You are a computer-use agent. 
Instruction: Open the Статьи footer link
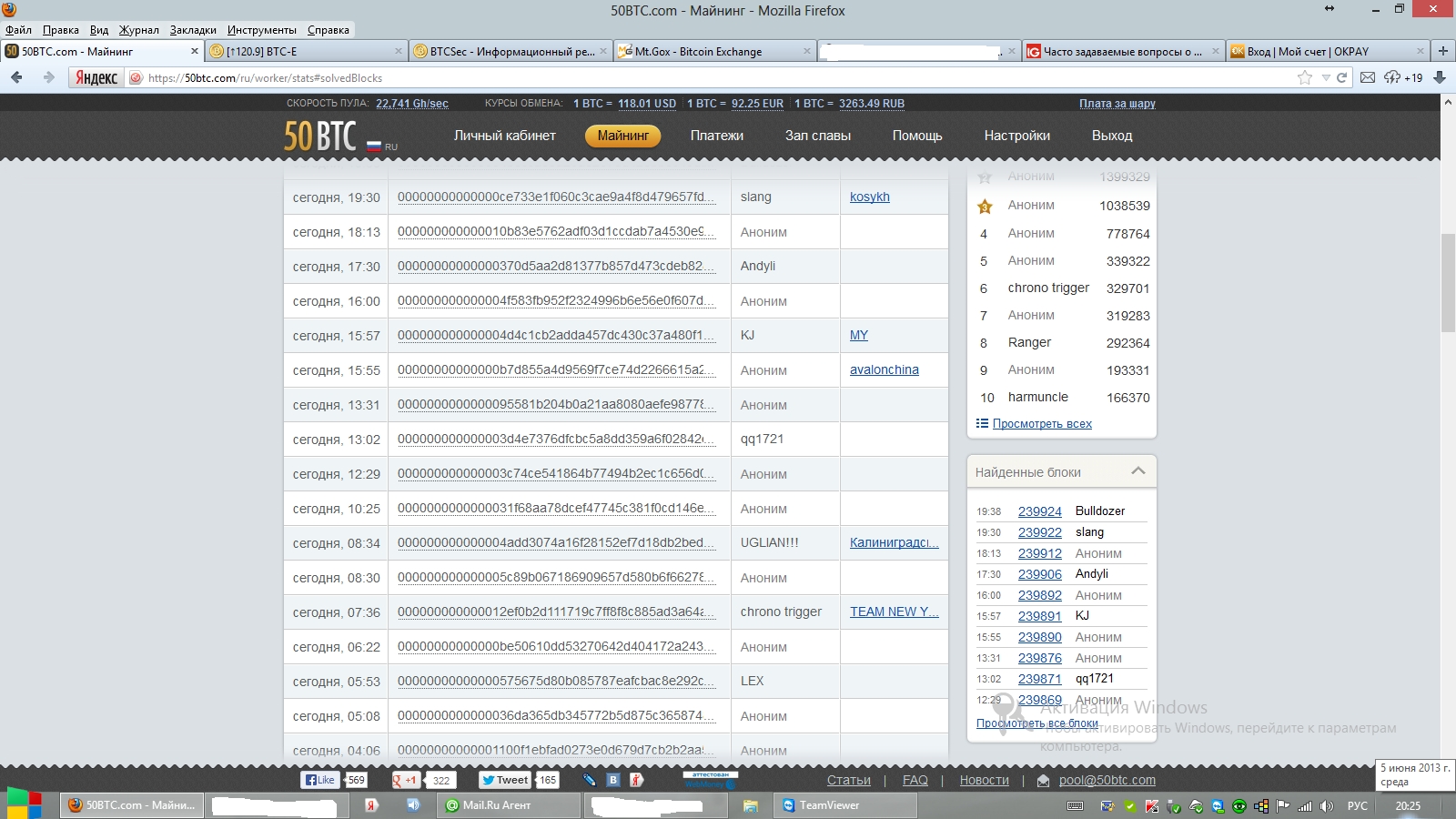(849, 780)
